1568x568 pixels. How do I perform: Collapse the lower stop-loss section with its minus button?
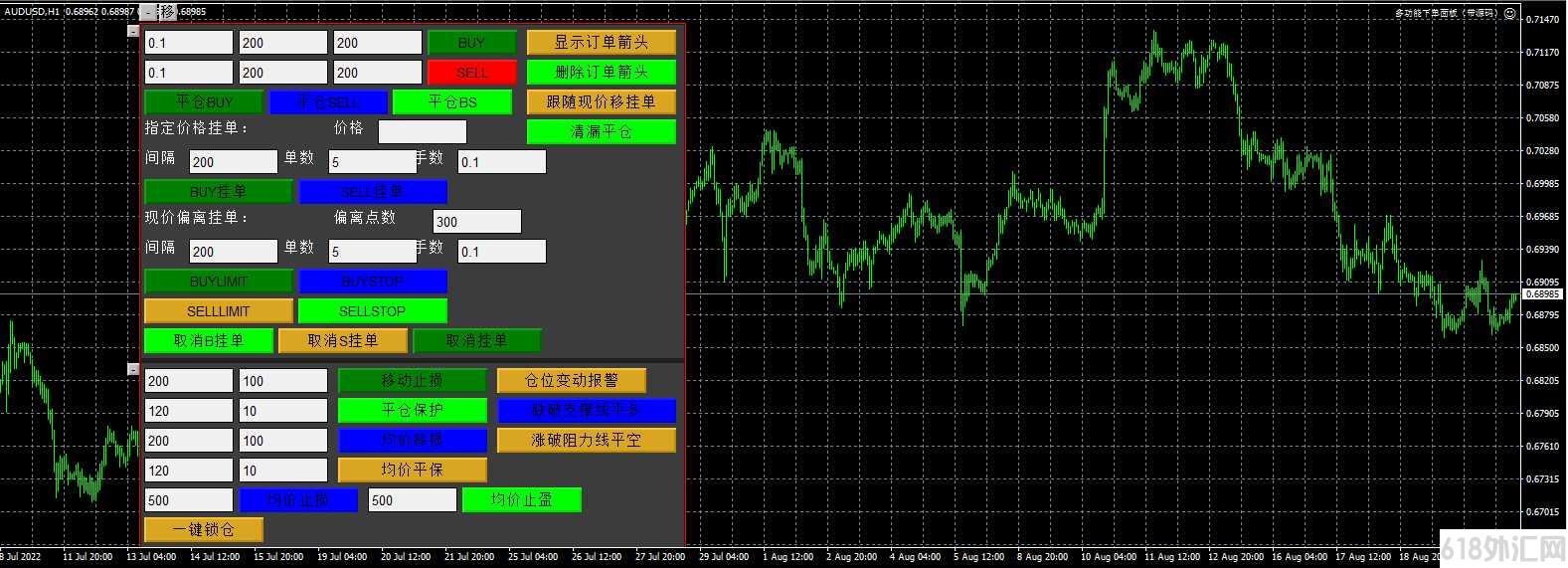[133, 369]
